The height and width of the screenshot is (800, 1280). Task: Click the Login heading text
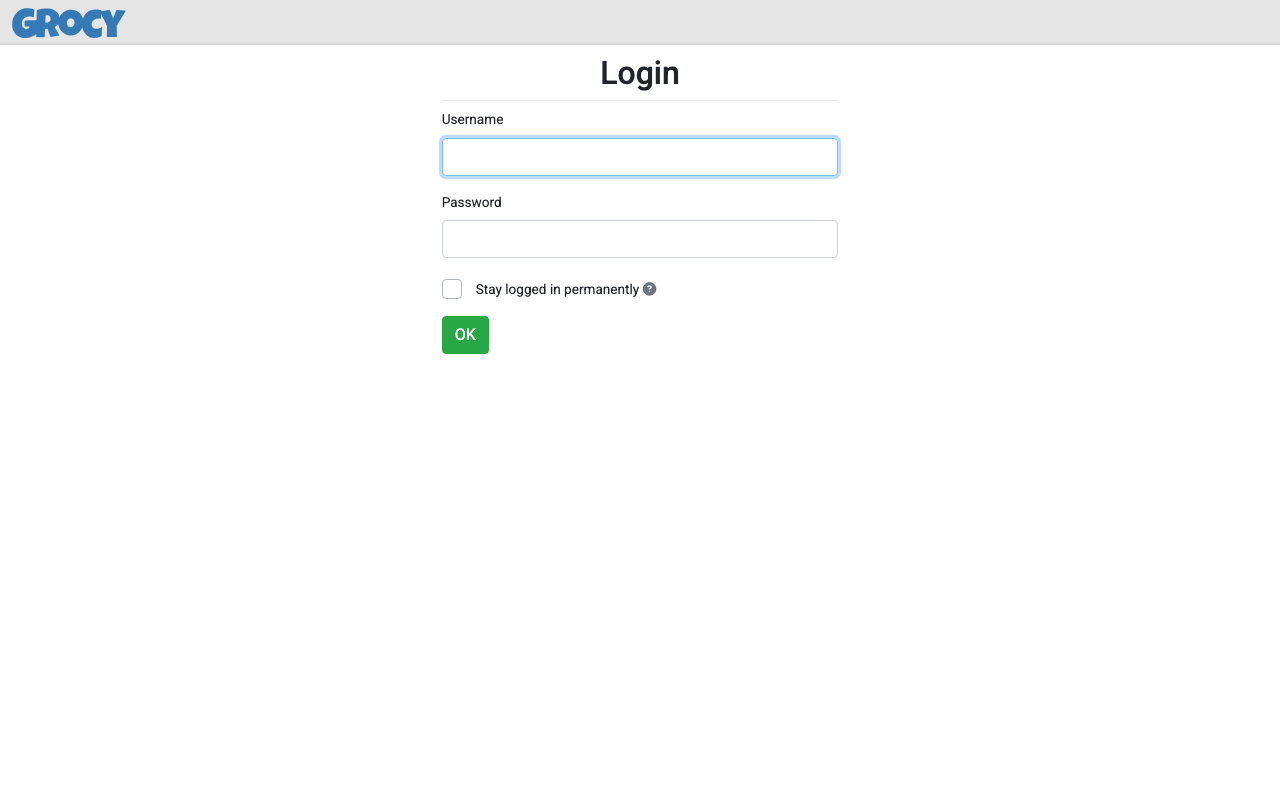640,73
